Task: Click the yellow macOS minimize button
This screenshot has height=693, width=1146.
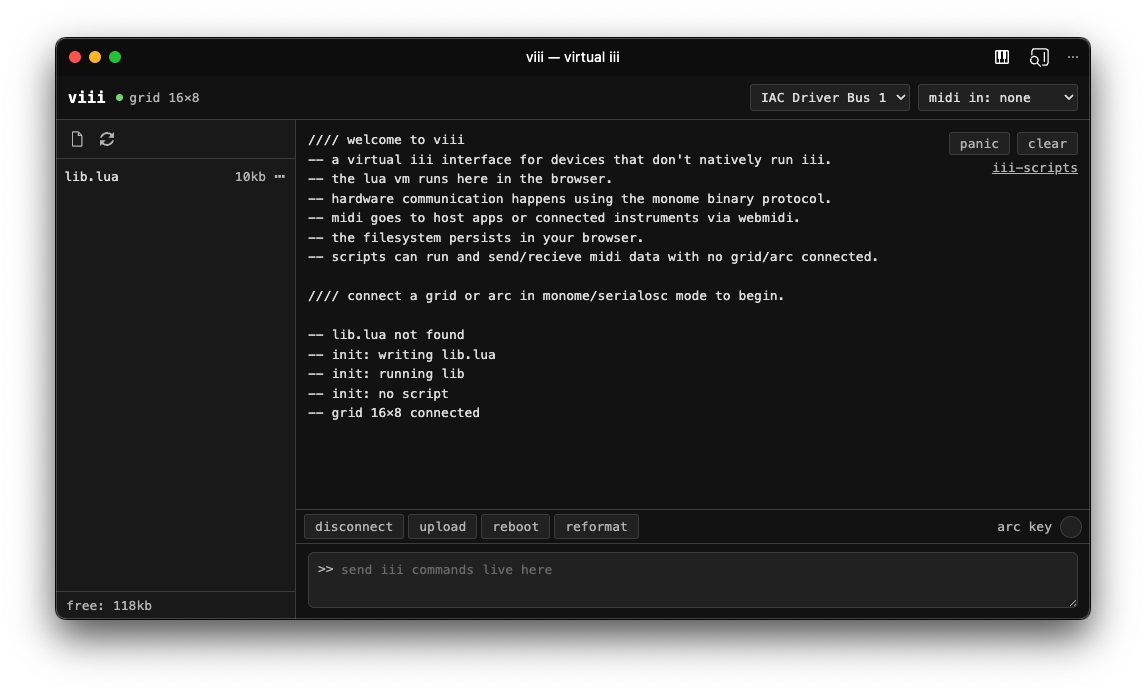Action: [95, 57]
